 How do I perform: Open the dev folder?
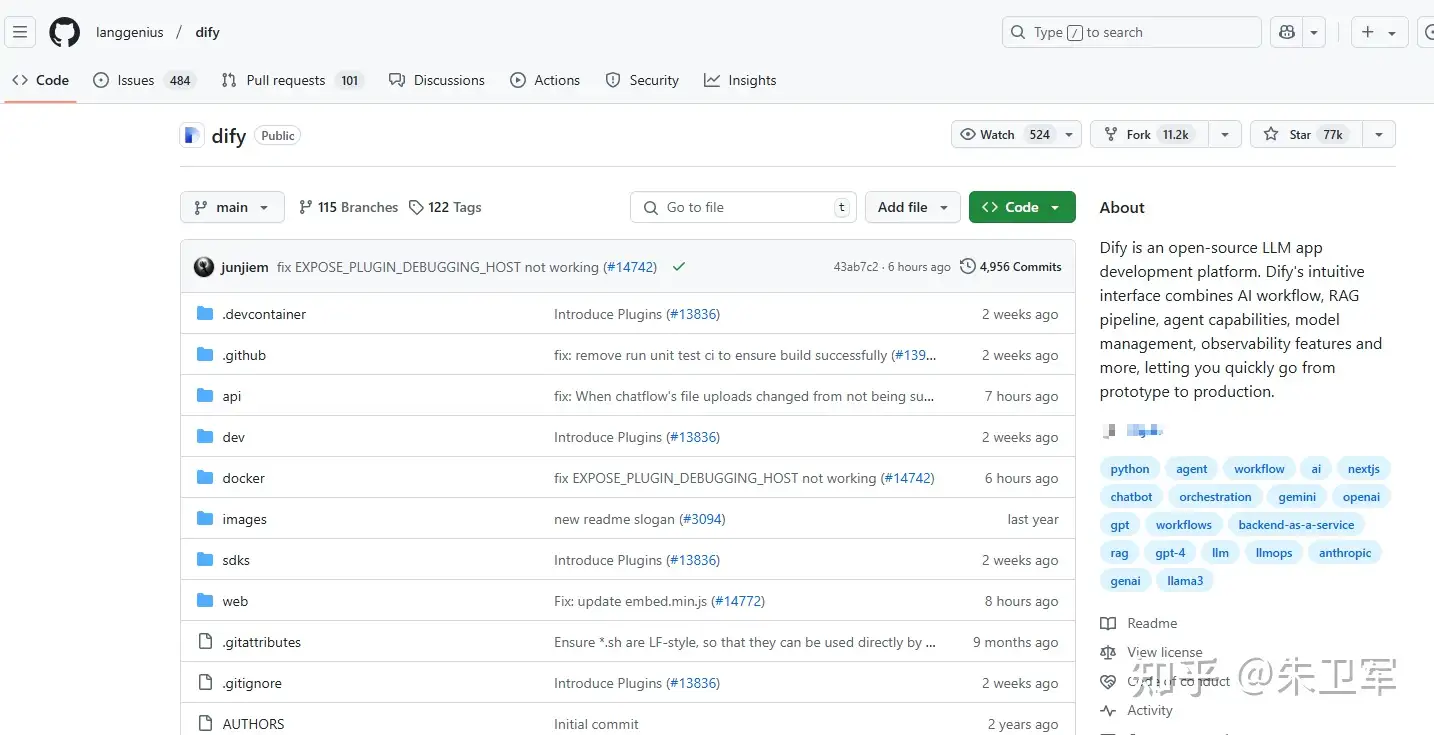(233, 437)
